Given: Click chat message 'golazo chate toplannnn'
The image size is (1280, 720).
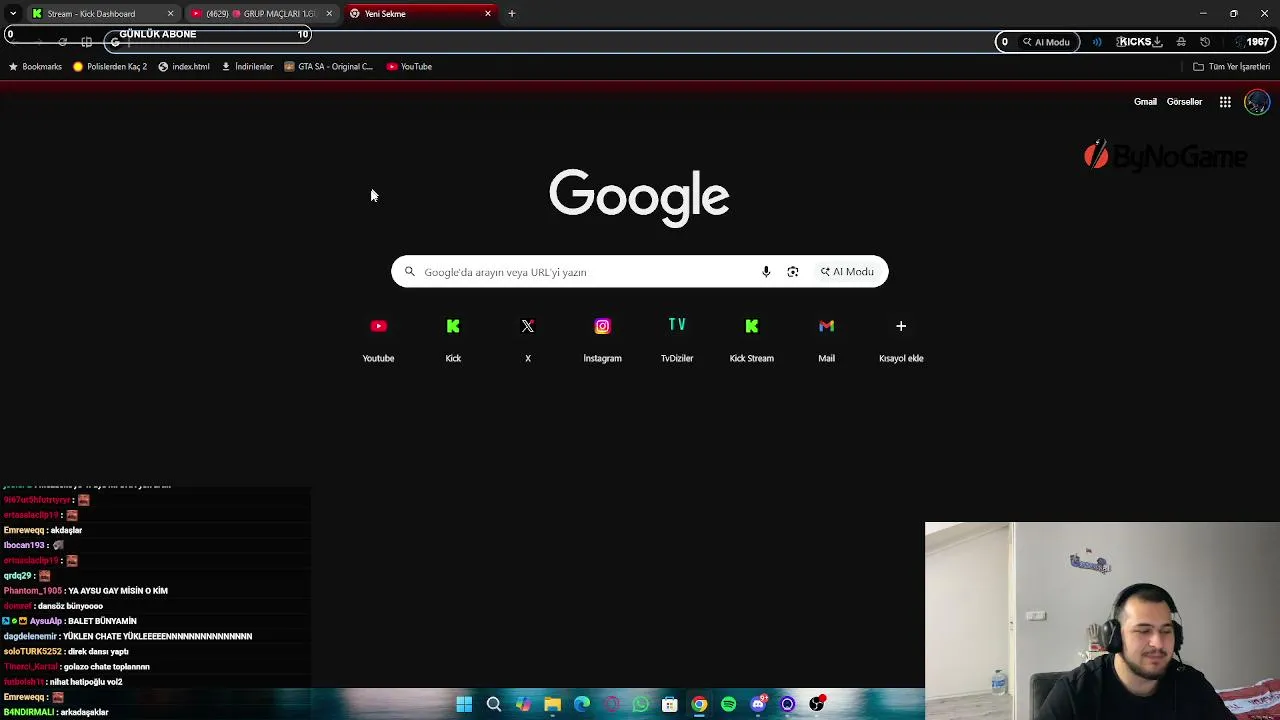Looking at the screenshot, I should (106, 667).
